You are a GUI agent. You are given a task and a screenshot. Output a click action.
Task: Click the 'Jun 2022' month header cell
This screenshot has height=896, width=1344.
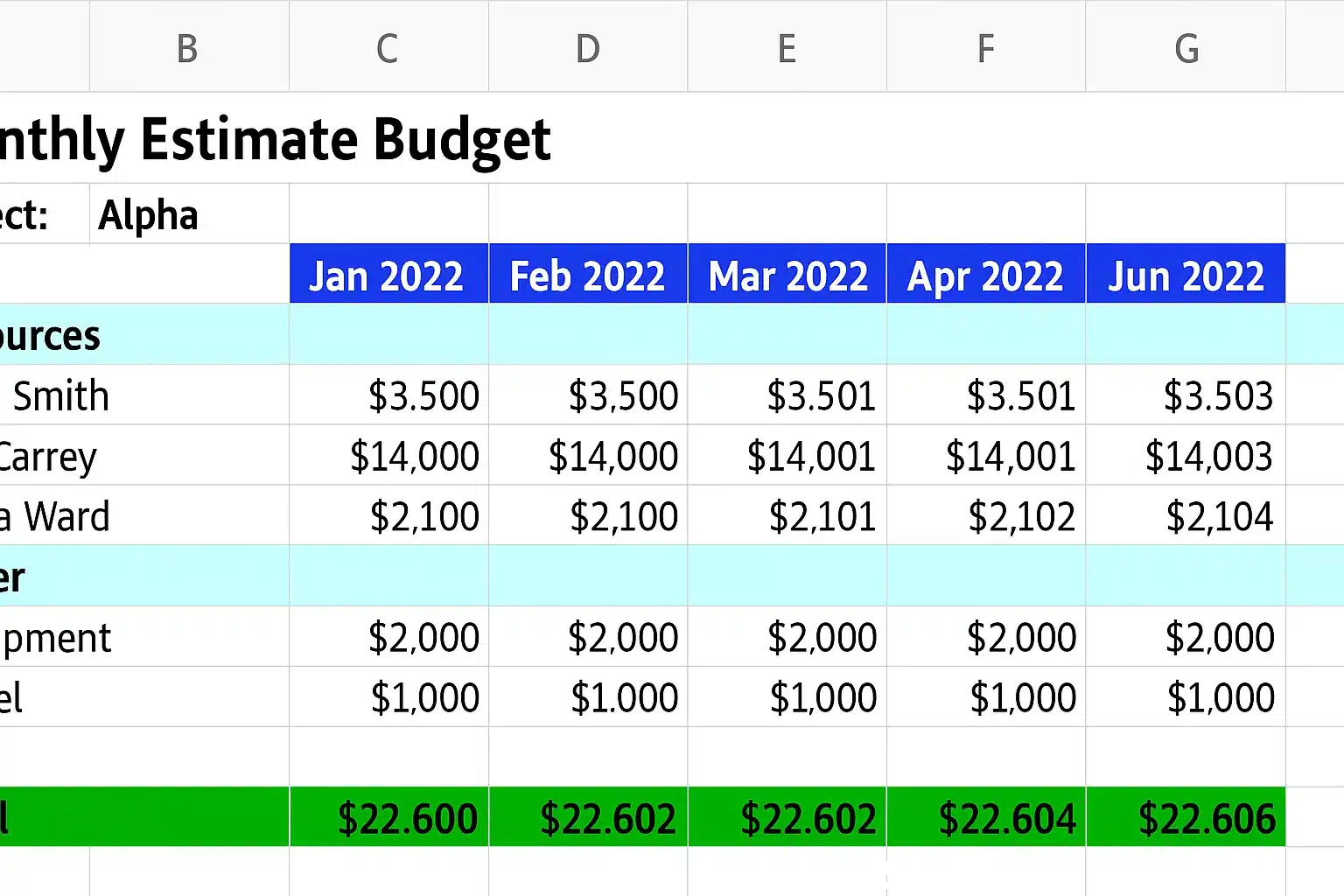pyautogui.click(x=1186, y=274)
